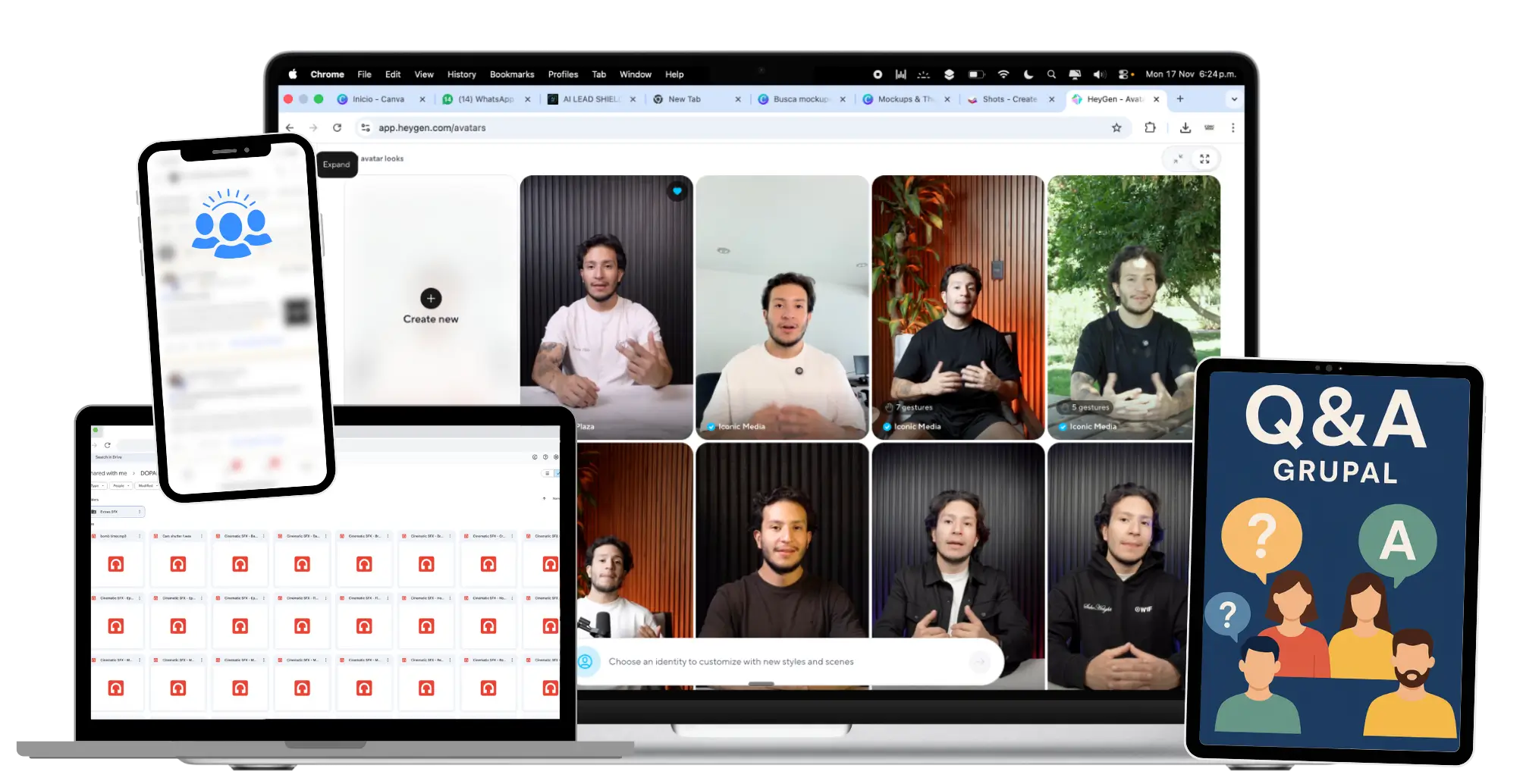Viewport: 1523px width, 784px height.
Task: Open more options for bomb timer.mp3
Action: (140, 536)
